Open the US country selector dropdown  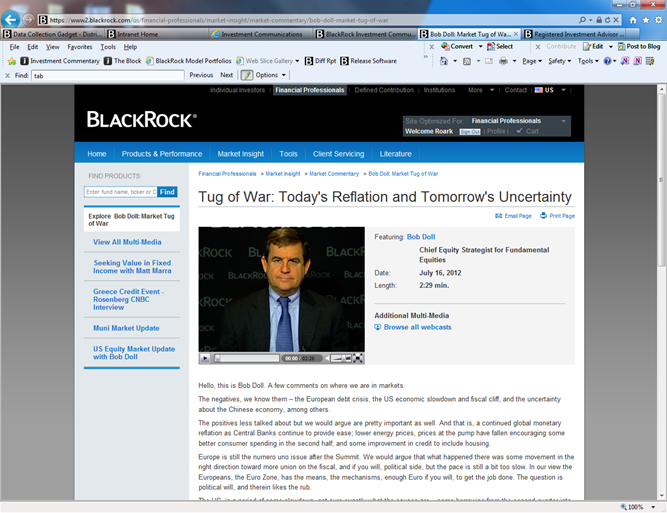(550, 90)
